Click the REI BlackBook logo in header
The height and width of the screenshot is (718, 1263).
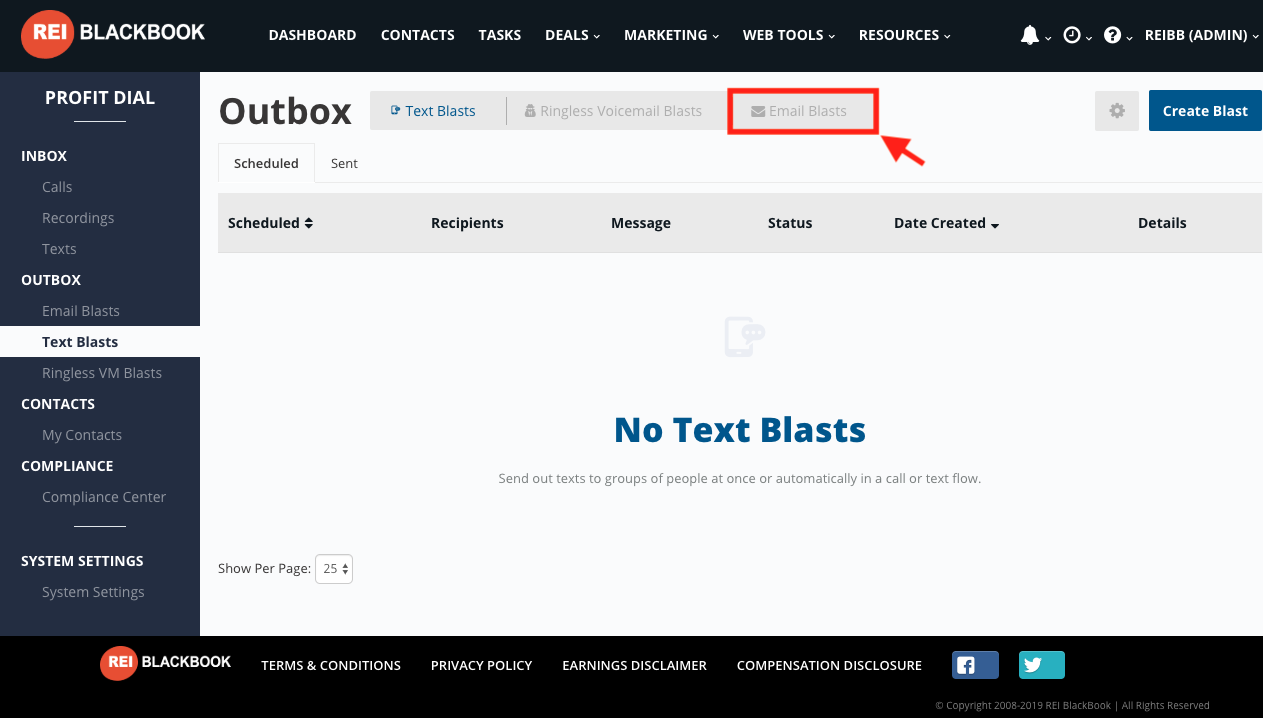[x=113, y=32]
